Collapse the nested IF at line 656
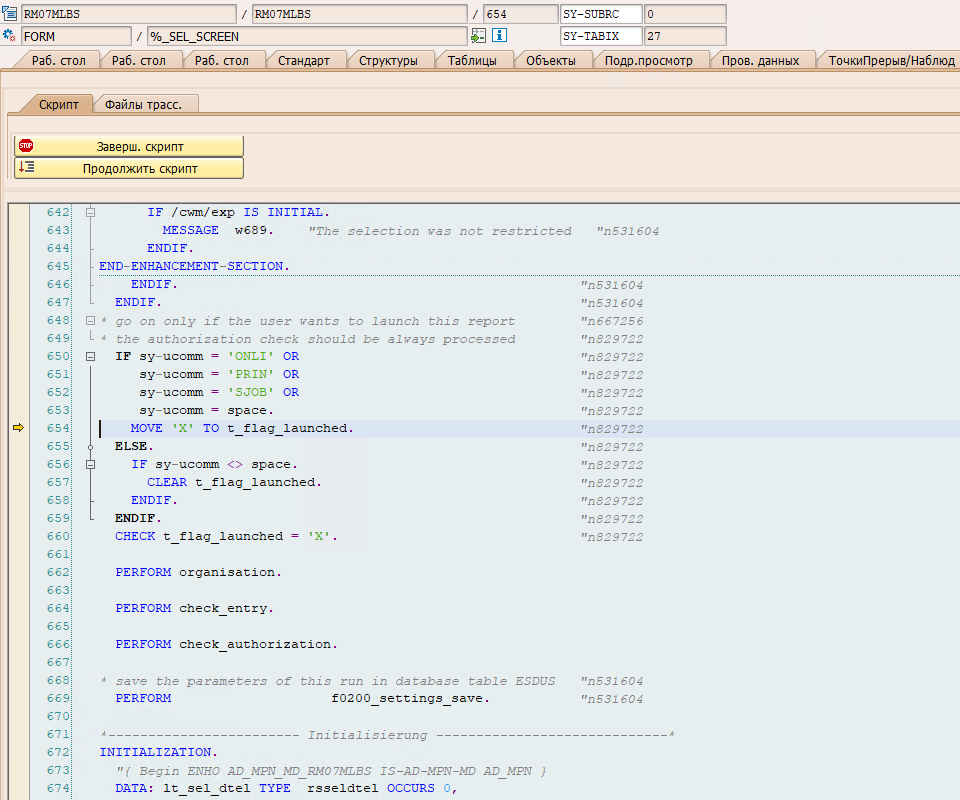This screenshot has height=800, width=960. 91,464
